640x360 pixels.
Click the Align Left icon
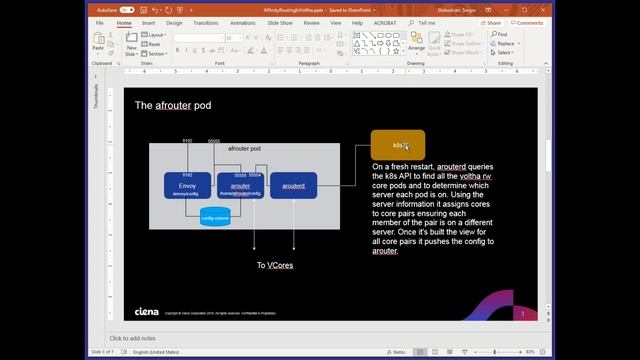280,51
